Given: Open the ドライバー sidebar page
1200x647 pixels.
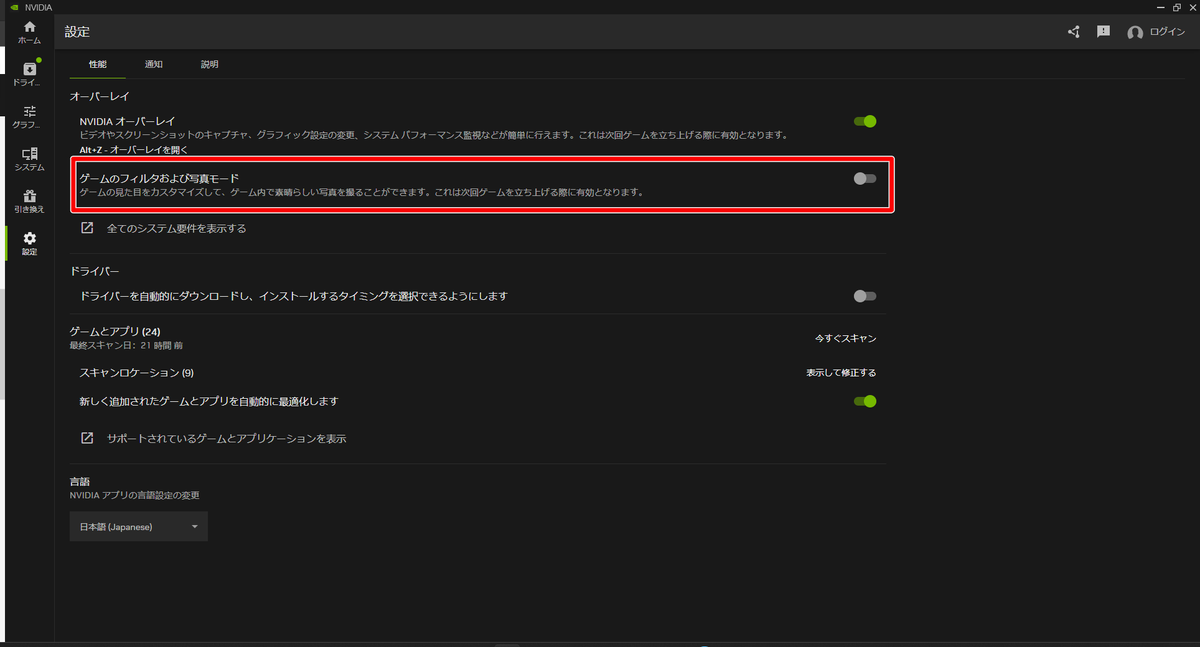Looking at the screenshot, I should click(29, 74).
